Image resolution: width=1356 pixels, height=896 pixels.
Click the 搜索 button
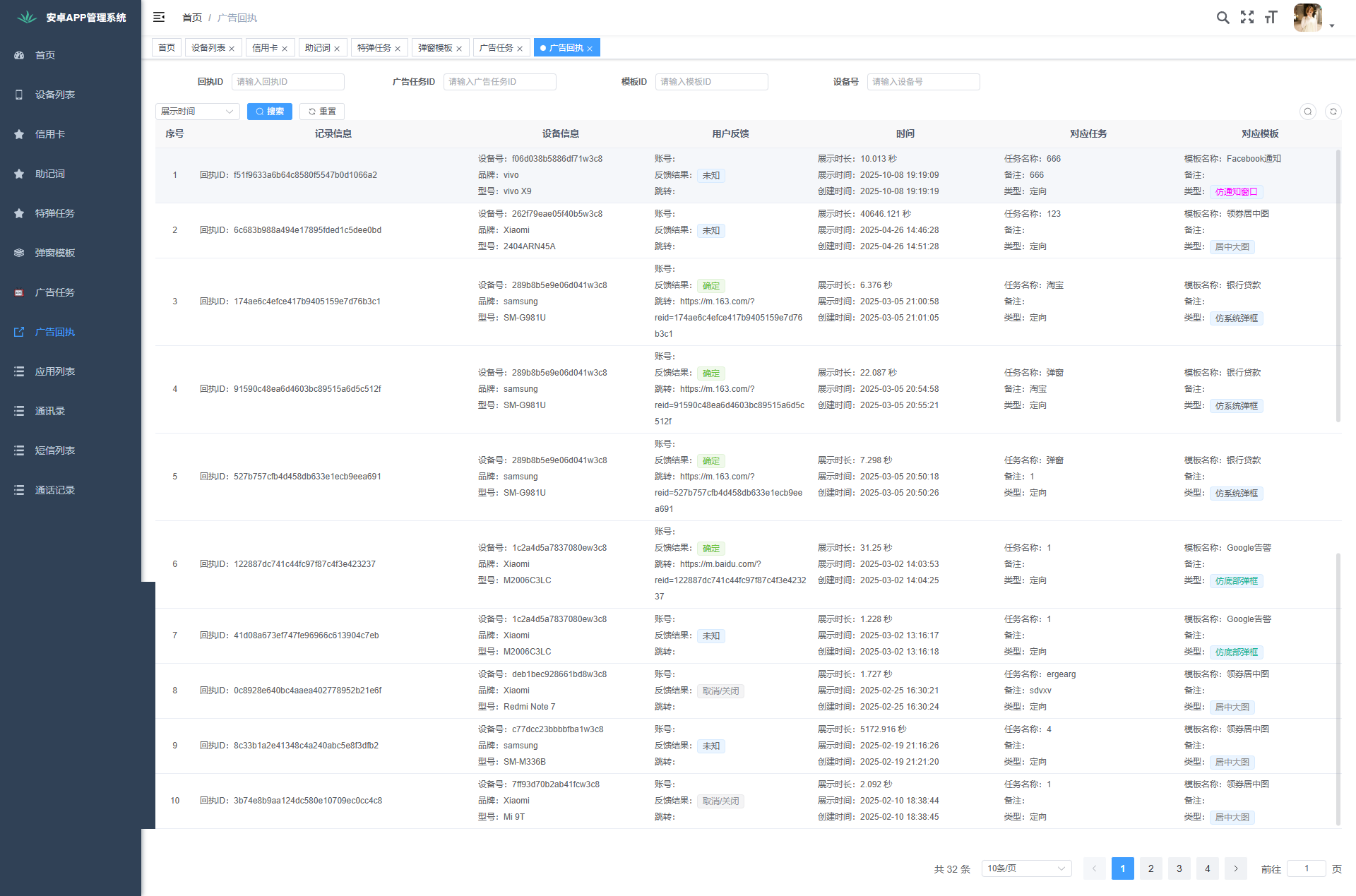click(270, 112)
